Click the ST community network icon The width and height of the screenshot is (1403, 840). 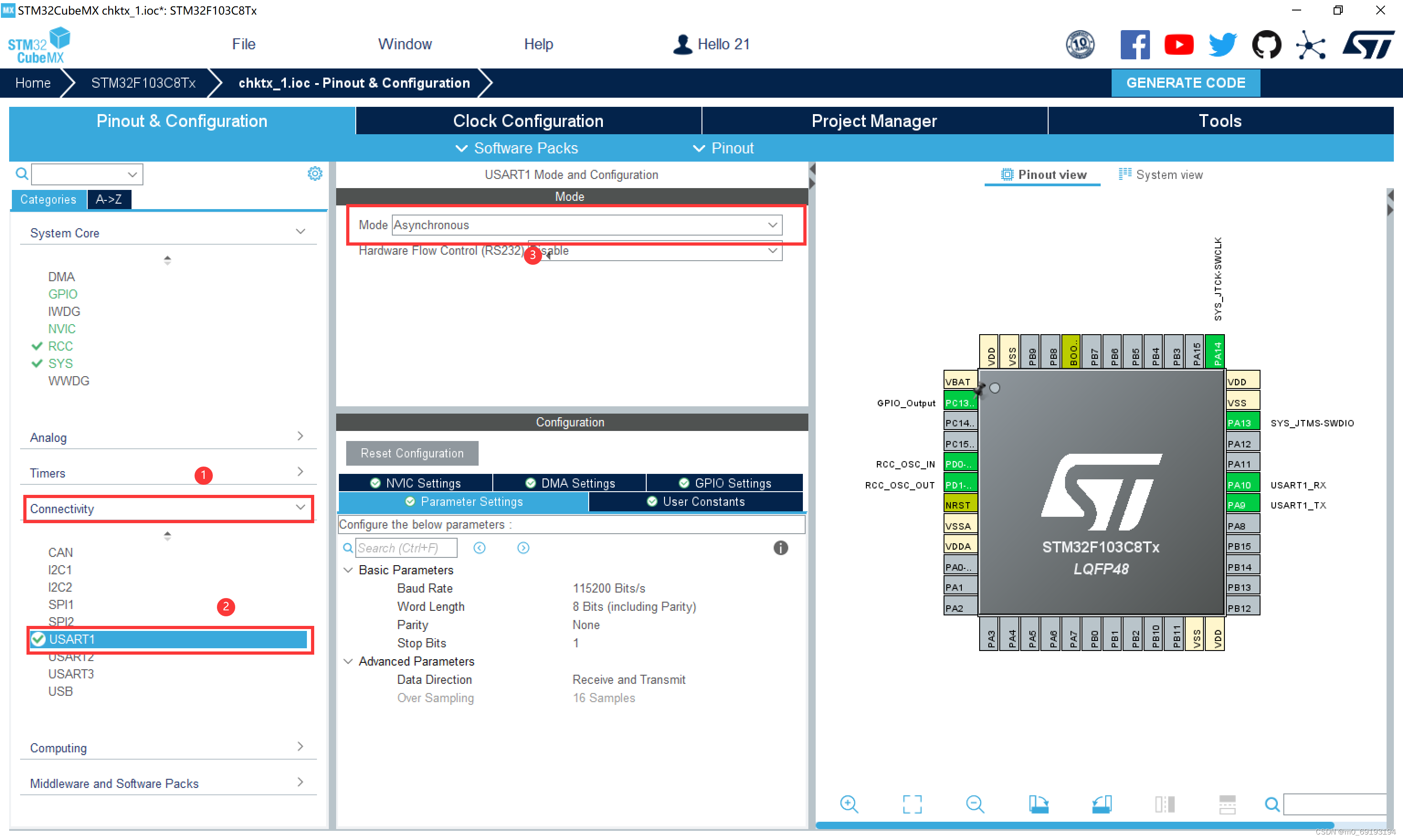tap(1310, 45)
